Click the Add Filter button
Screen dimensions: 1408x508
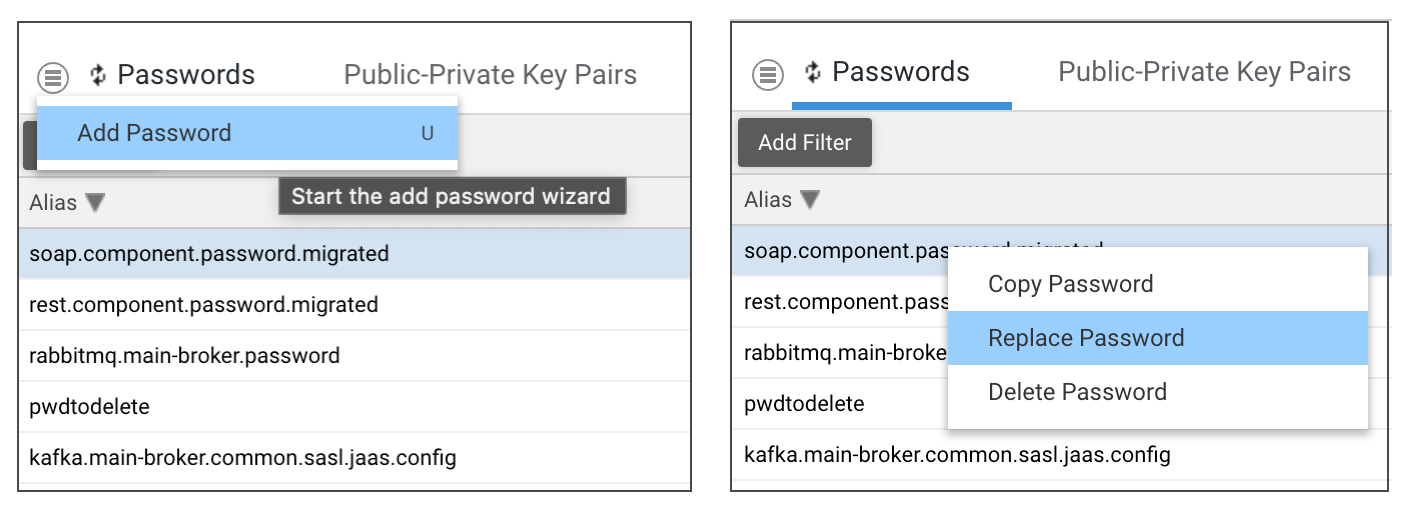(x=805, y=142)
